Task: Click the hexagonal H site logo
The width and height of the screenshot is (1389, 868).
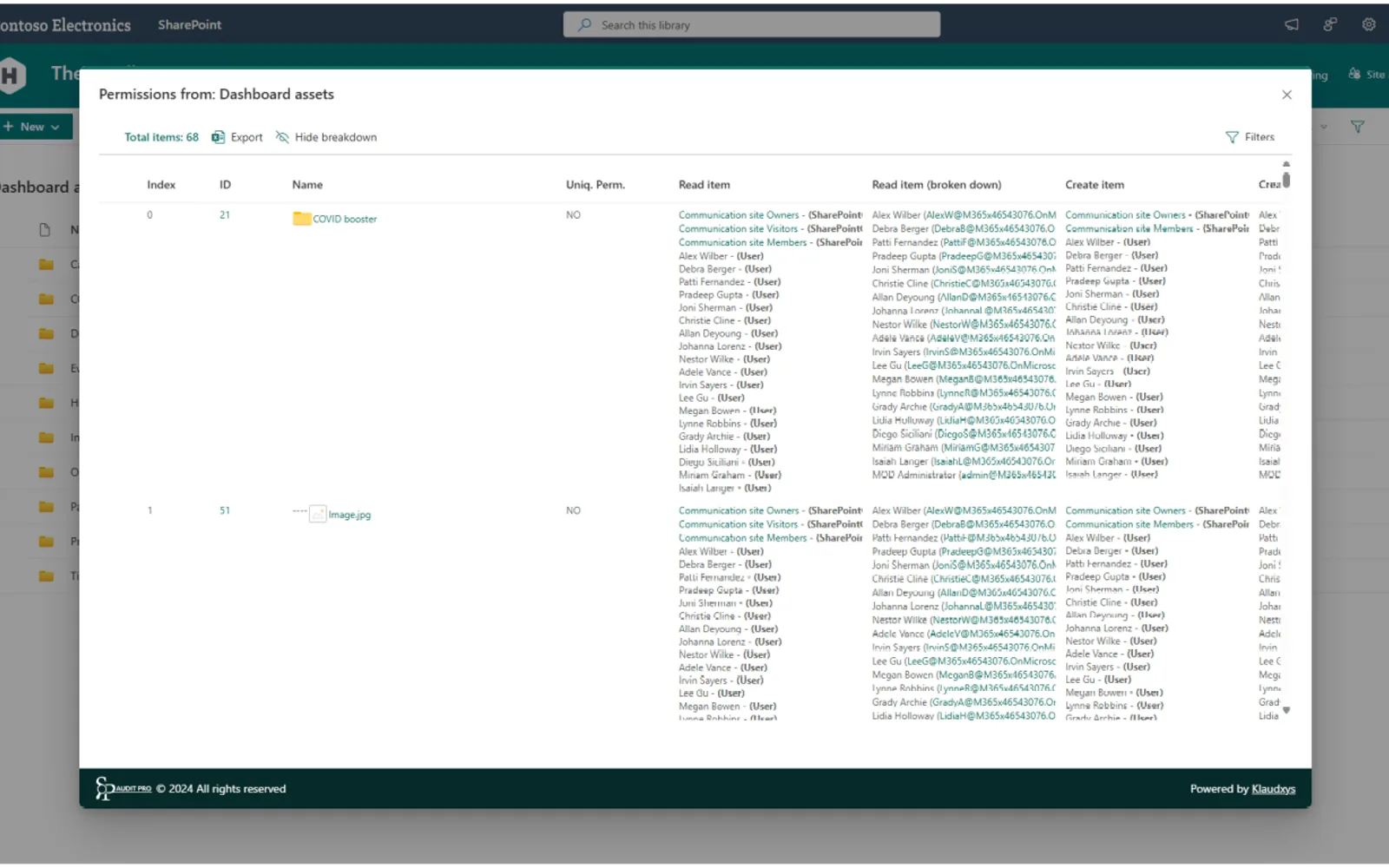Action: click(12, 76)
